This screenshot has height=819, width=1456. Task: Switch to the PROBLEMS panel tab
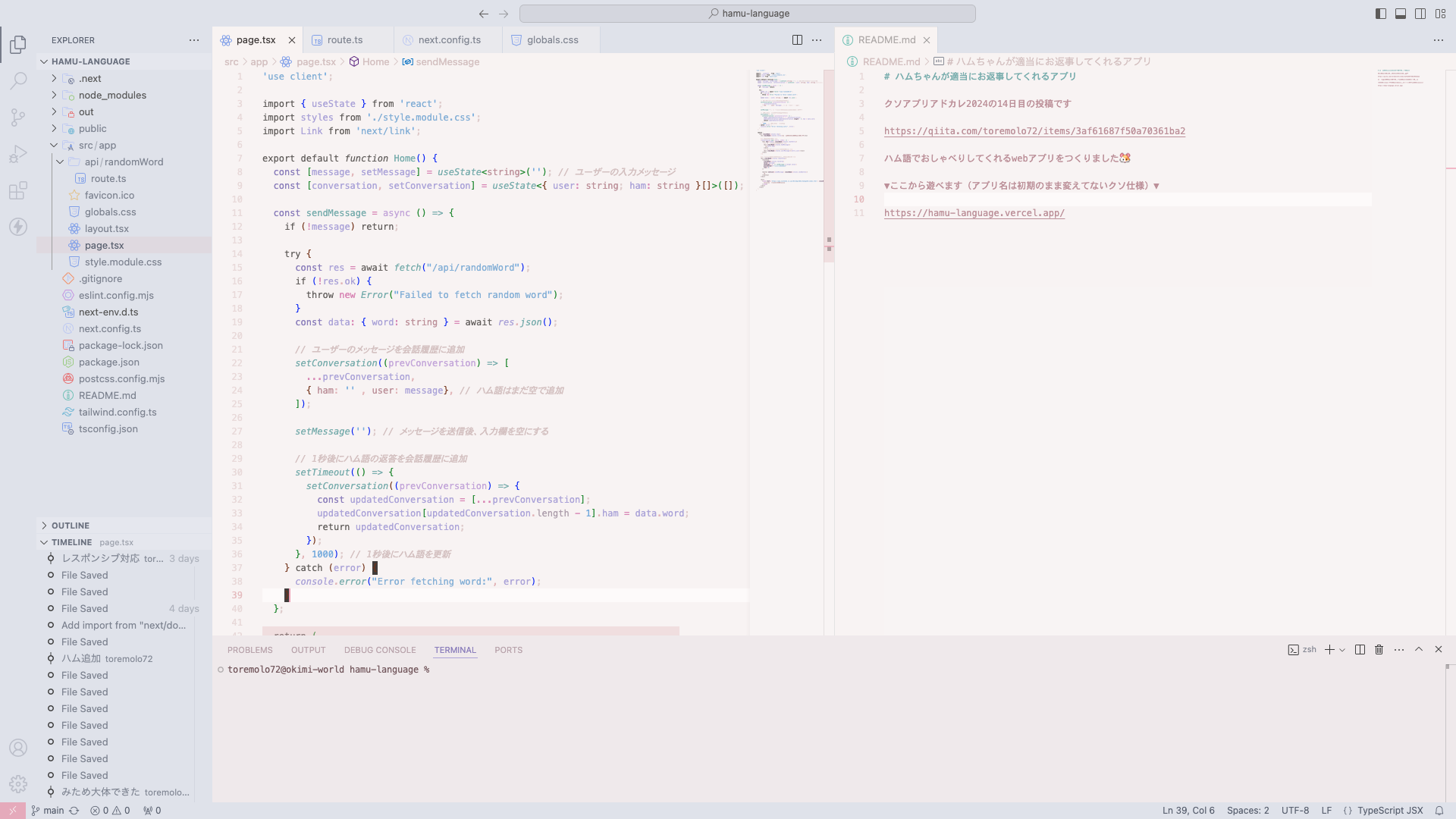[x=249, y=650]
